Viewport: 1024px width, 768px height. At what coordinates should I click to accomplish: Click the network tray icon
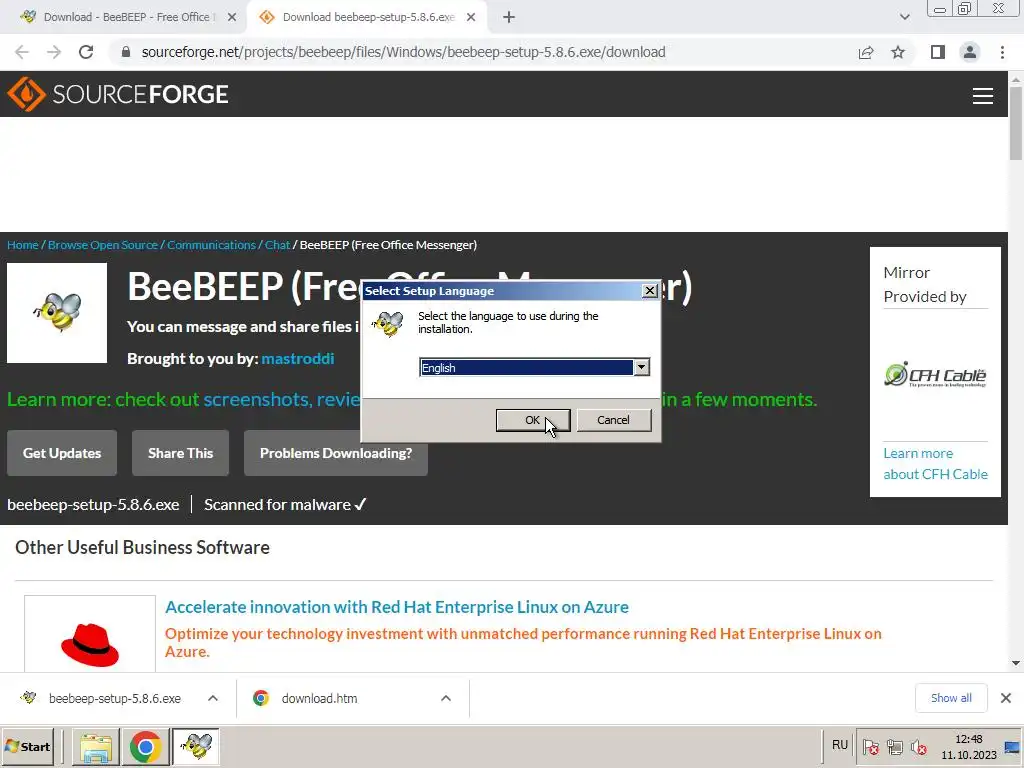click(894, 747)
